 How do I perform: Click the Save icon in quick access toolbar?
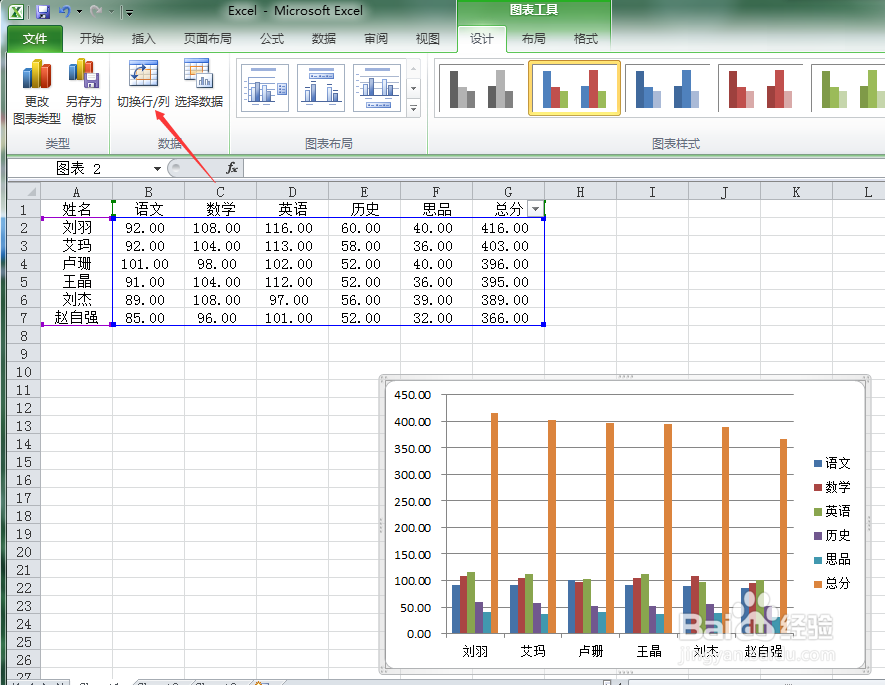(43, 11)
